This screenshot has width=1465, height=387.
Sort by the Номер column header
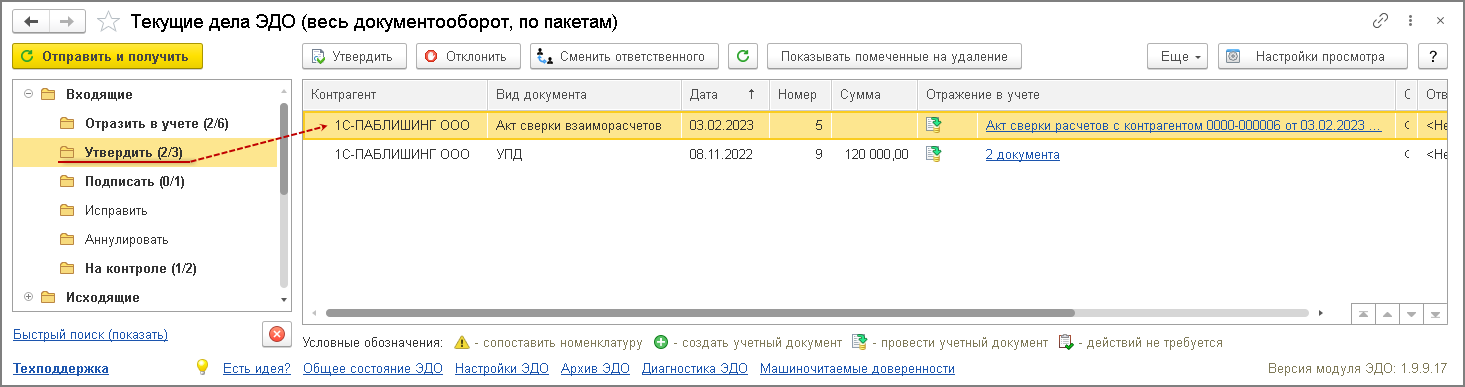point(800,95)
